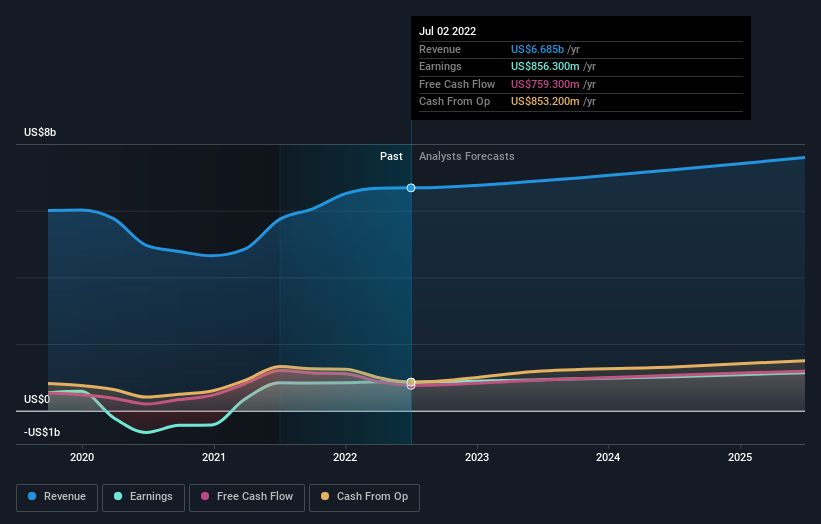
Task: Click the Analysts Forecasts label
Action: point(467,157)
